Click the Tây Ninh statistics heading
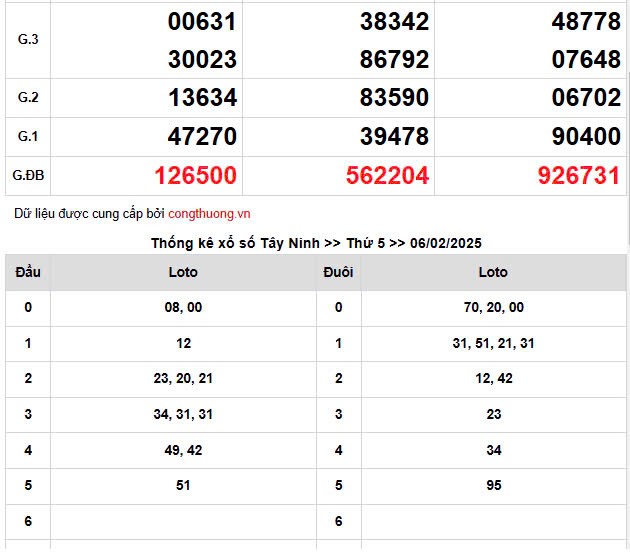This screenshot has width=630, height=552. 316,243
